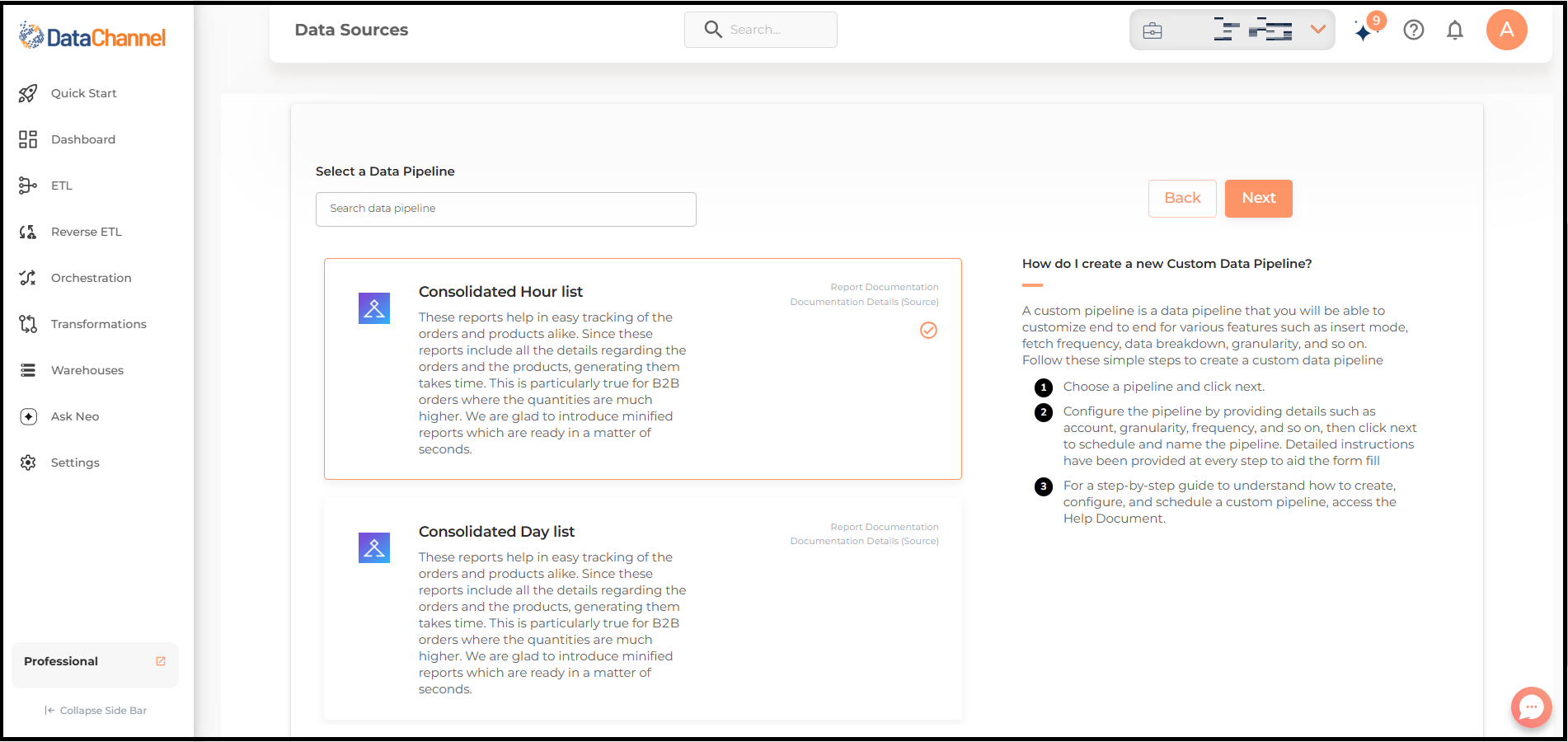Open the user avatar A menu

(x=1507, y=30)
